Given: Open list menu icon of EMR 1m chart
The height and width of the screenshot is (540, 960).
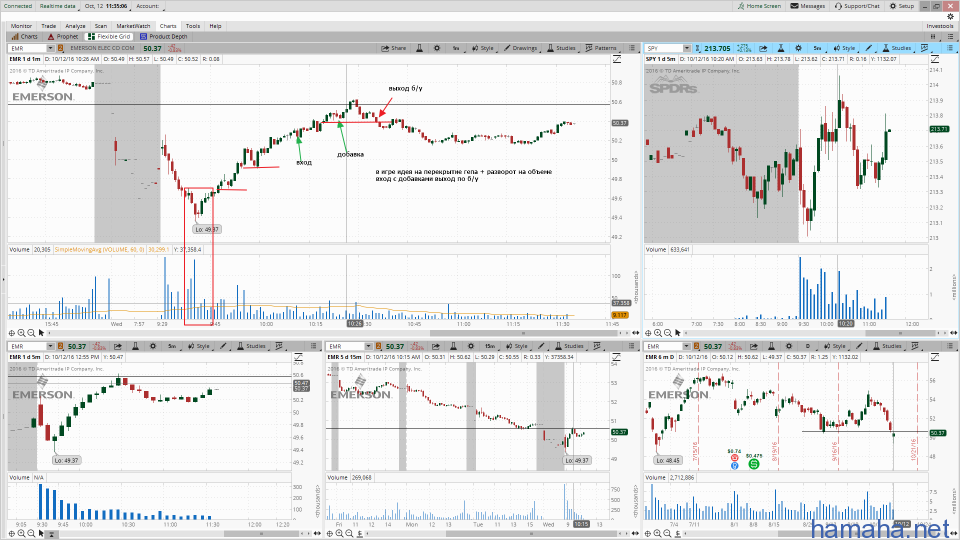Looking at the screenshot, I should [x=632, y=48].
